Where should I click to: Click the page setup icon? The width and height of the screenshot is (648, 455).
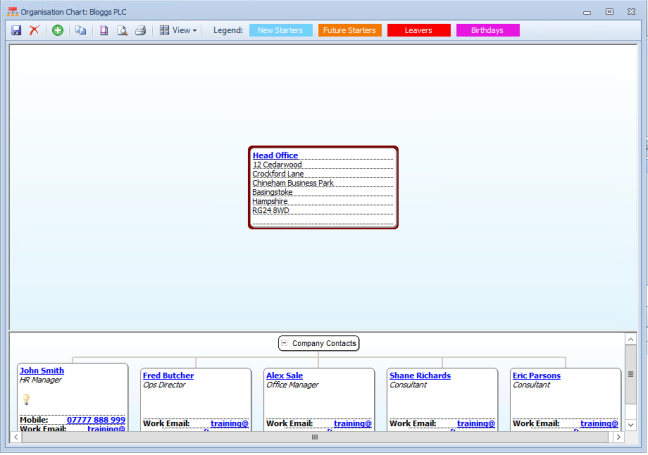coord(104,30)
